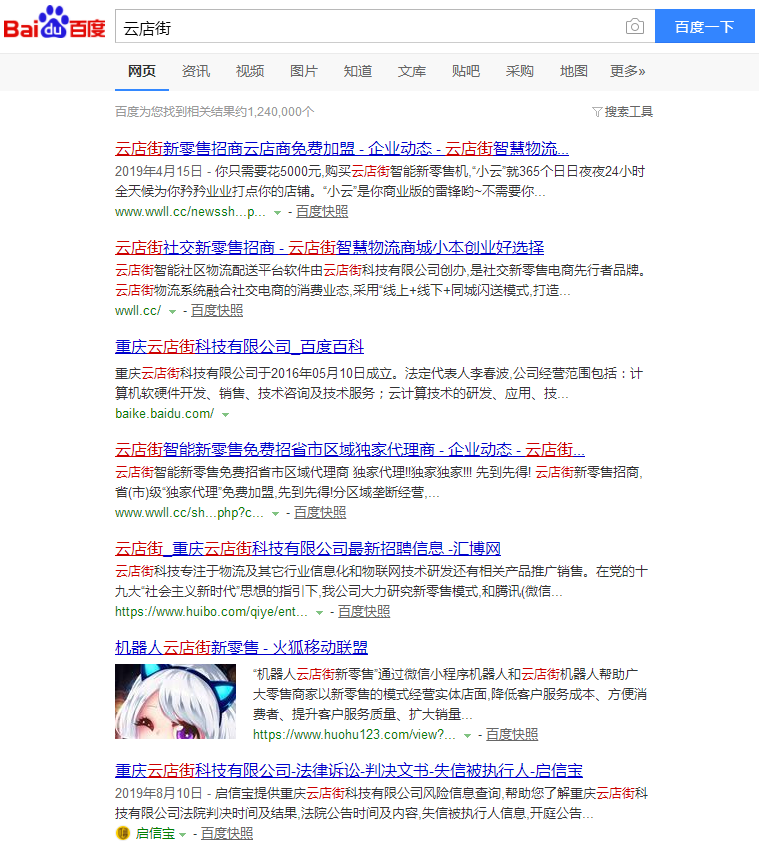Expand dropdown arrow beside huibo.com URL

[x=319, y=612]
